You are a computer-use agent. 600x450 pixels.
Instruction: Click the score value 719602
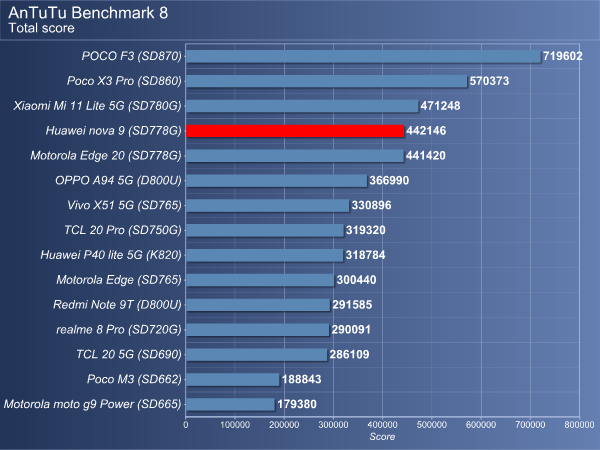click(562, 56)
